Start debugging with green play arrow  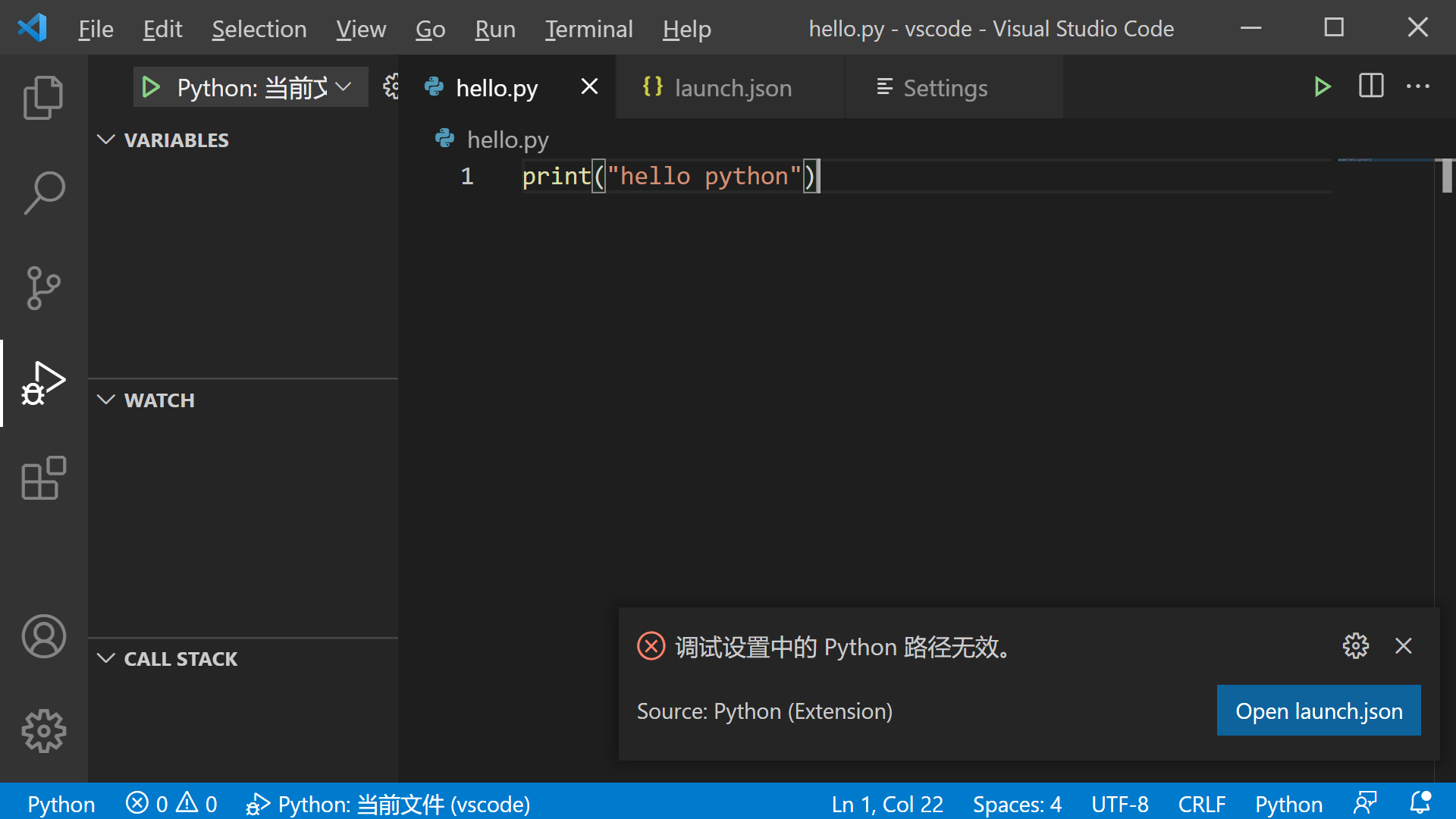[x=150, y=87]
